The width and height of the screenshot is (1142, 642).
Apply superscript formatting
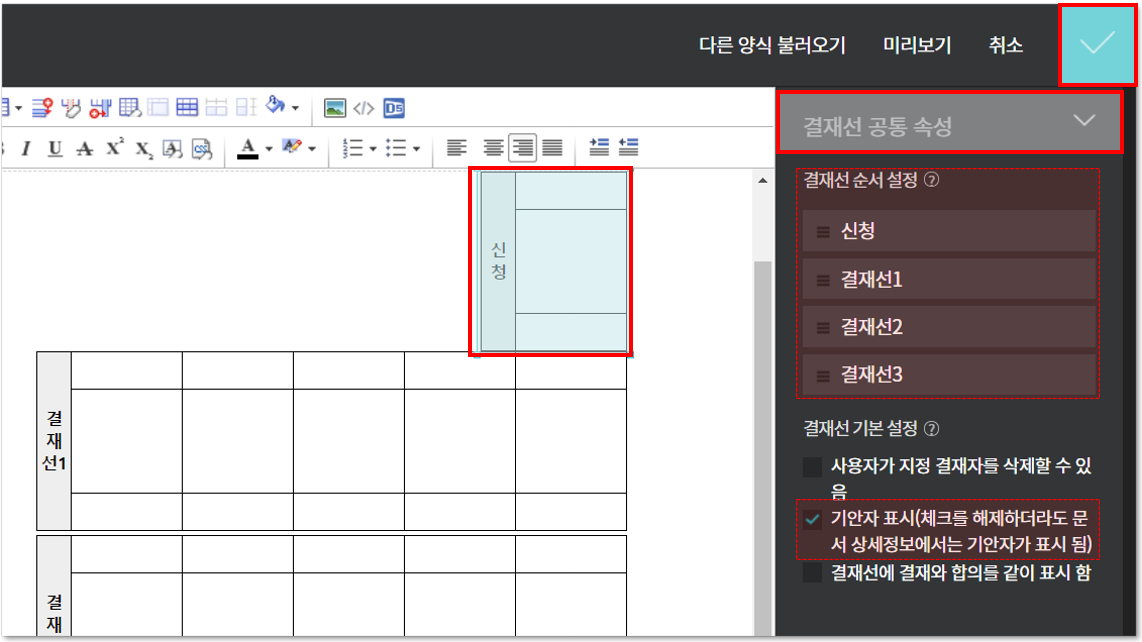(115, 148)
